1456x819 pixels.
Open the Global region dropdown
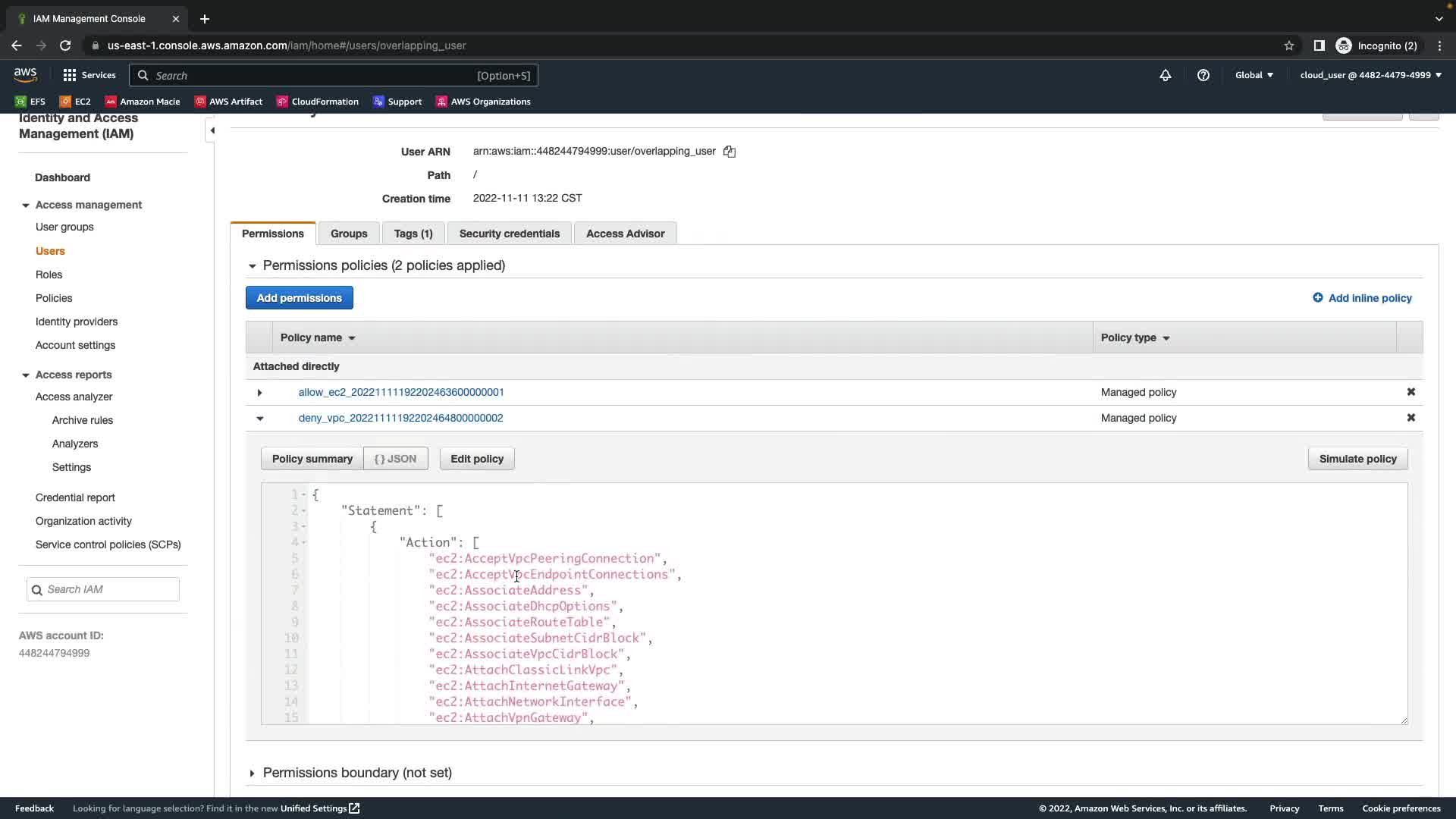point(1254,75)
